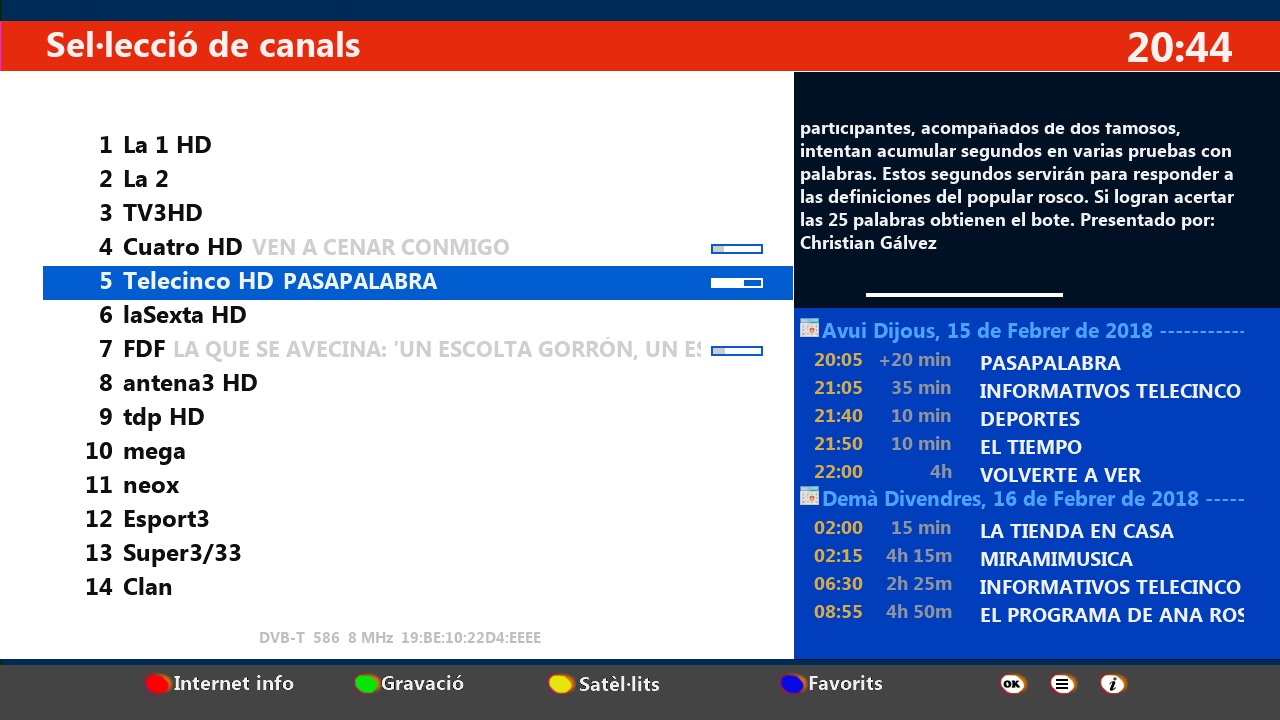The height and width of the screenshot is (720, 1280).
Task: Select 21:50 EL TIEMPO entry
Action: 1022,446
